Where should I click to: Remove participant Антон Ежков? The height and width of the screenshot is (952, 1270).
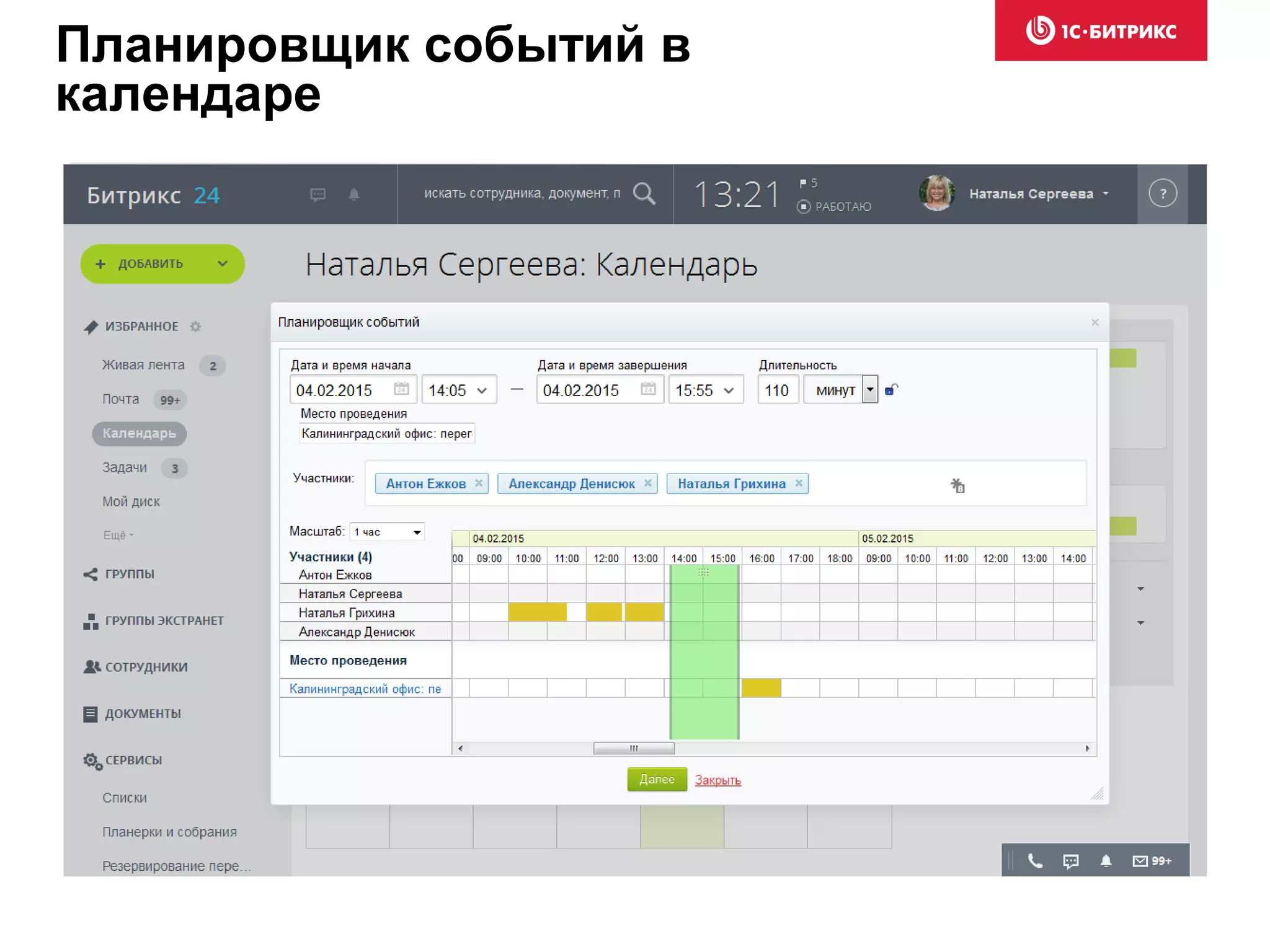point(479,483)
